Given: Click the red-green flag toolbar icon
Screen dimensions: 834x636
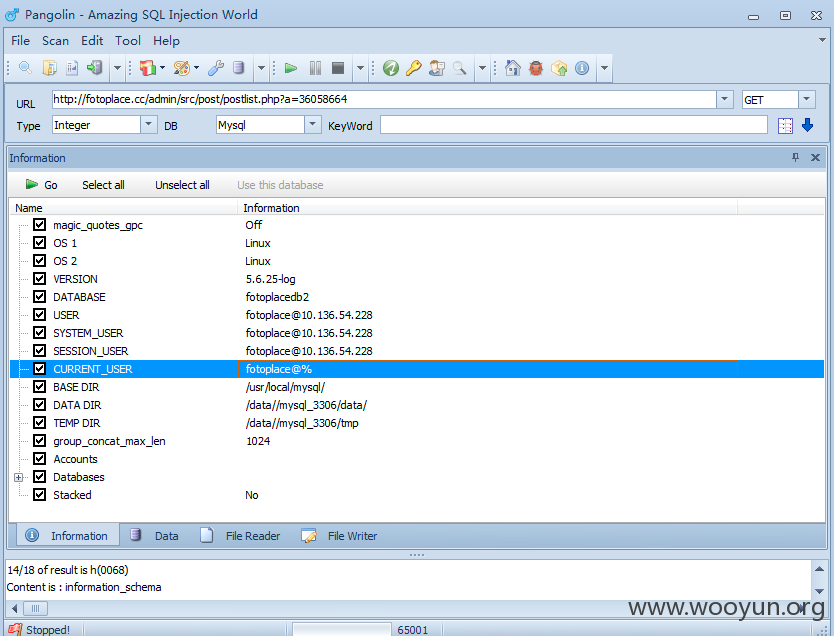Looking at the screenshot, I should click(147, 68).
